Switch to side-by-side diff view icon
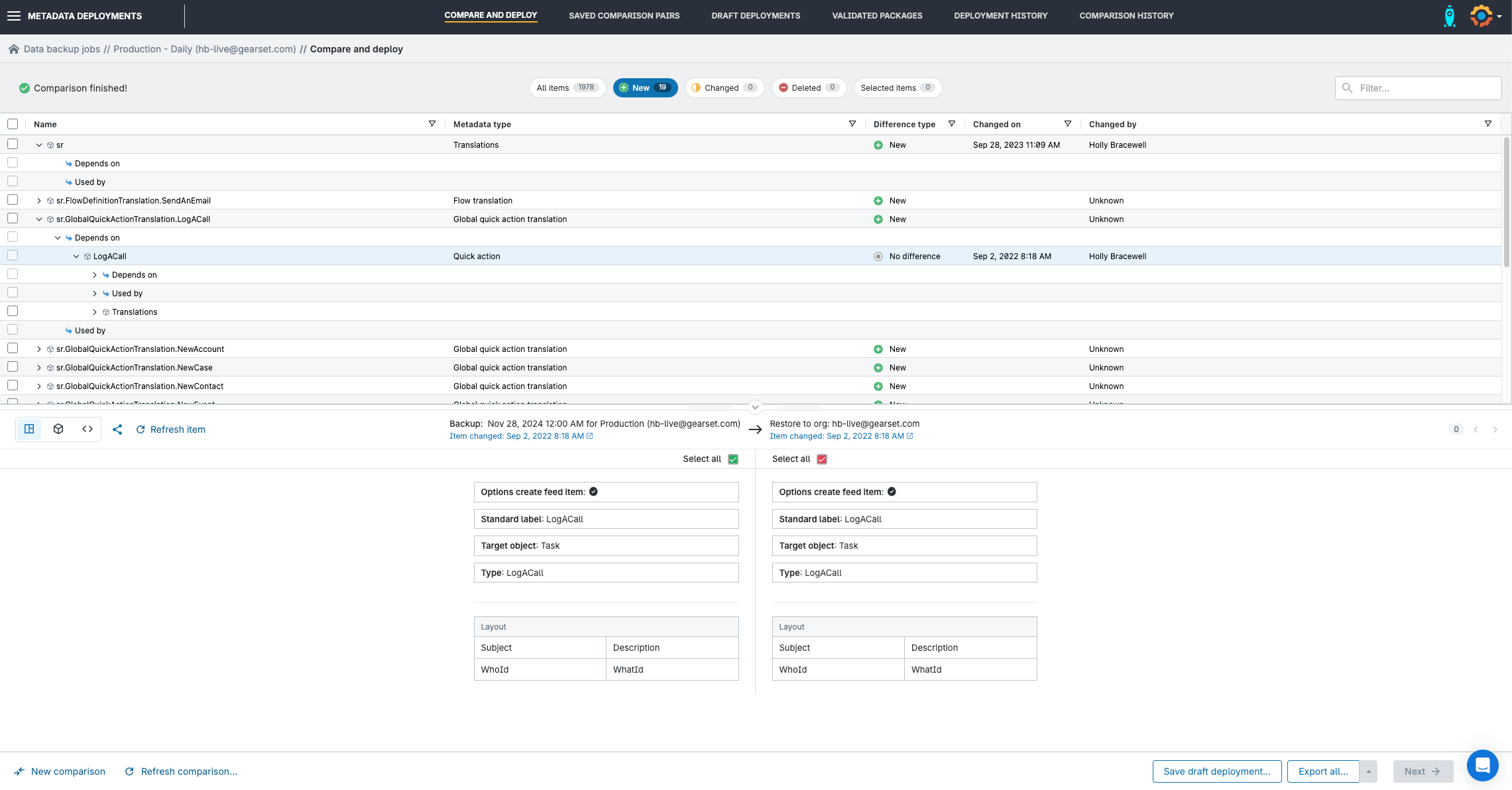Image resolution: width=1512 pixels, height=790 pixels. [29, 429]
